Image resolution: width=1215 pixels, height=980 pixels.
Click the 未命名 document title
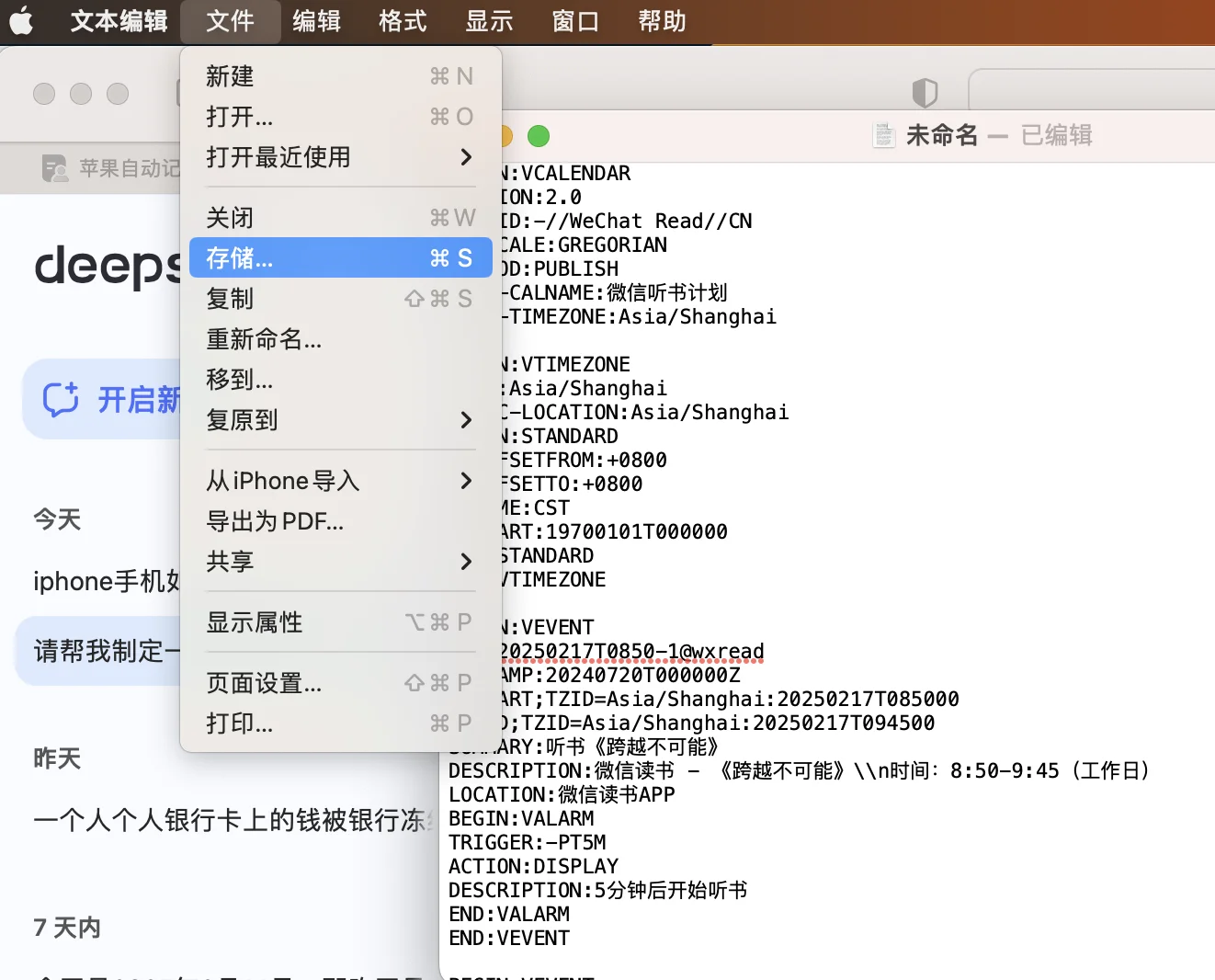[942, 135]
